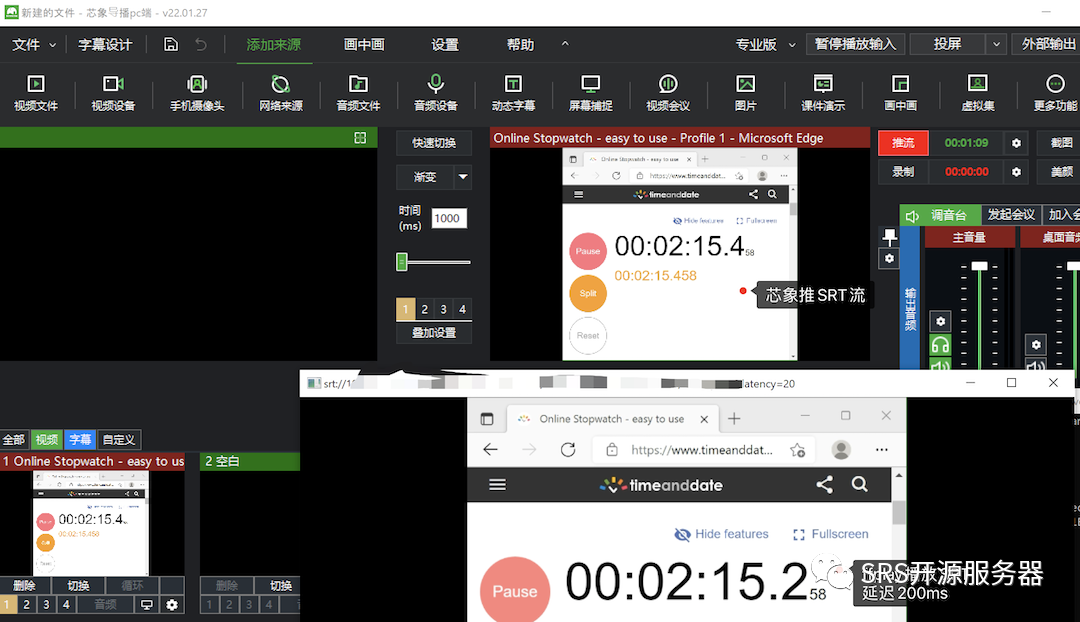Toggle 推流 streaming button
This screenshot has height=622, width=1080.
[x=903, y=143]
